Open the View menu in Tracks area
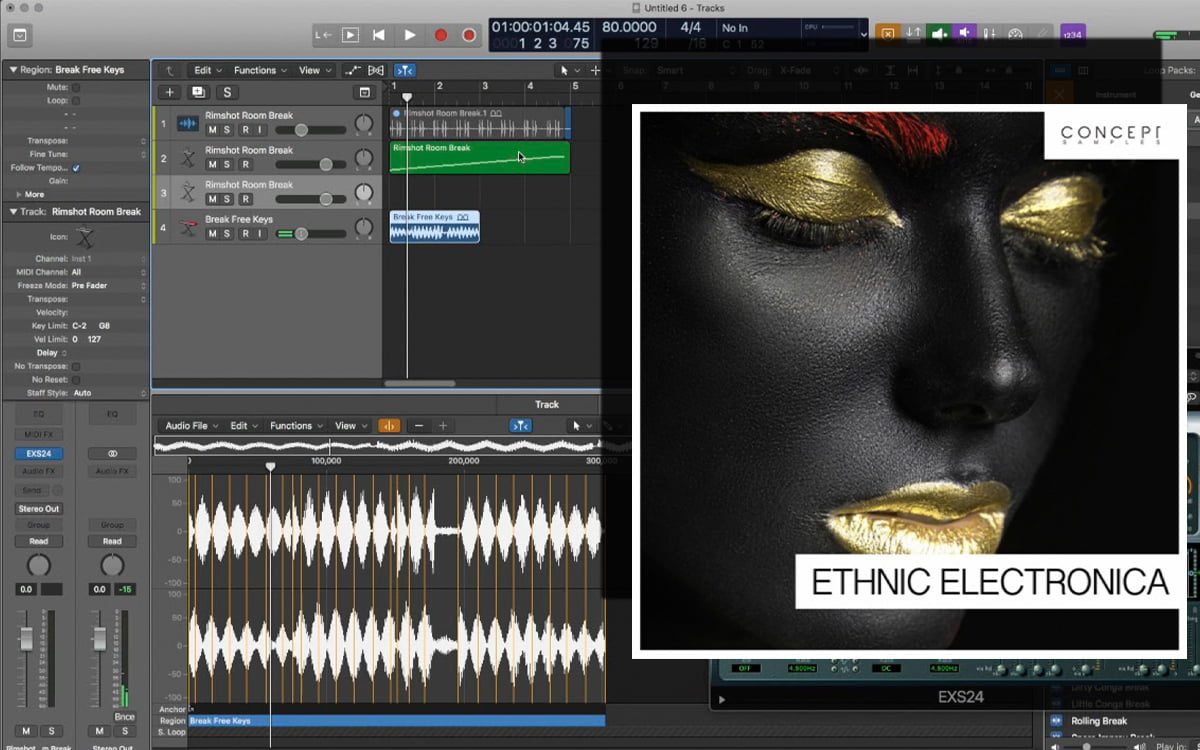 click(314, 70)
